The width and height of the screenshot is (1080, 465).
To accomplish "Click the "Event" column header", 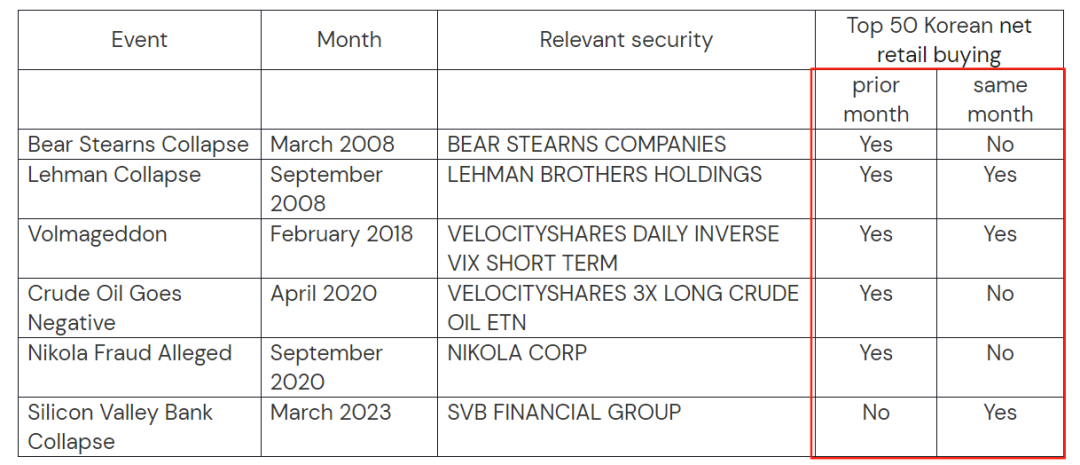I will click(139, 40).
